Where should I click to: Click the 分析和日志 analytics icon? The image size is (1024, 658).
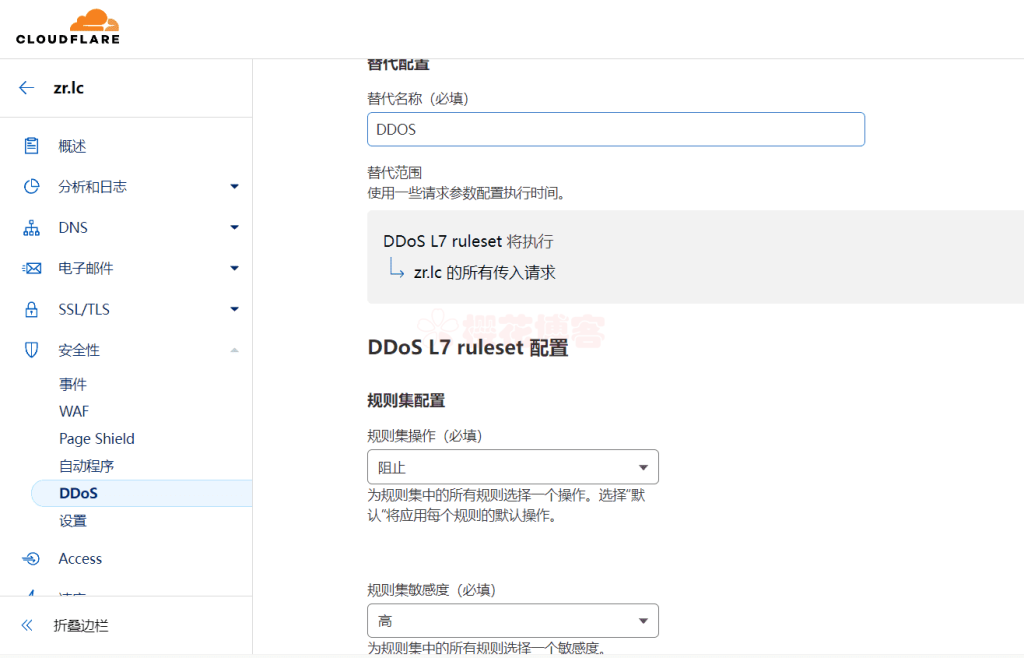[31, 186]
